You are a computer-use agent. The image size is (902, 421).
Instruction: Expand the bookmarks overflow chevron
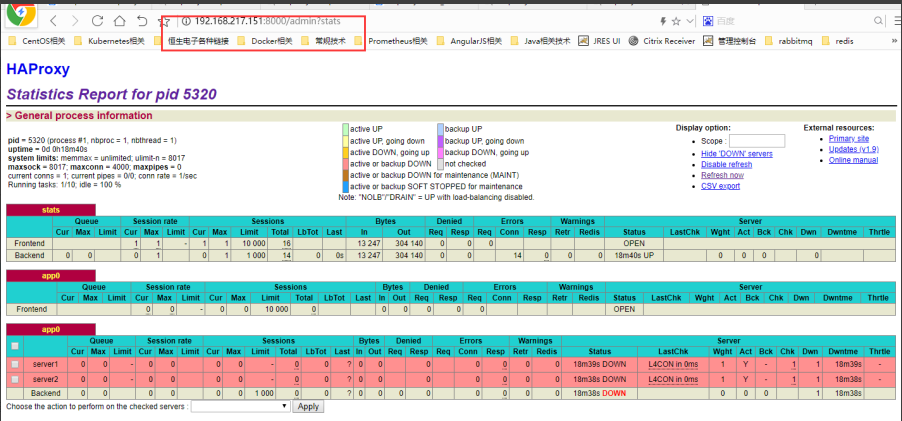pos(895,41)
